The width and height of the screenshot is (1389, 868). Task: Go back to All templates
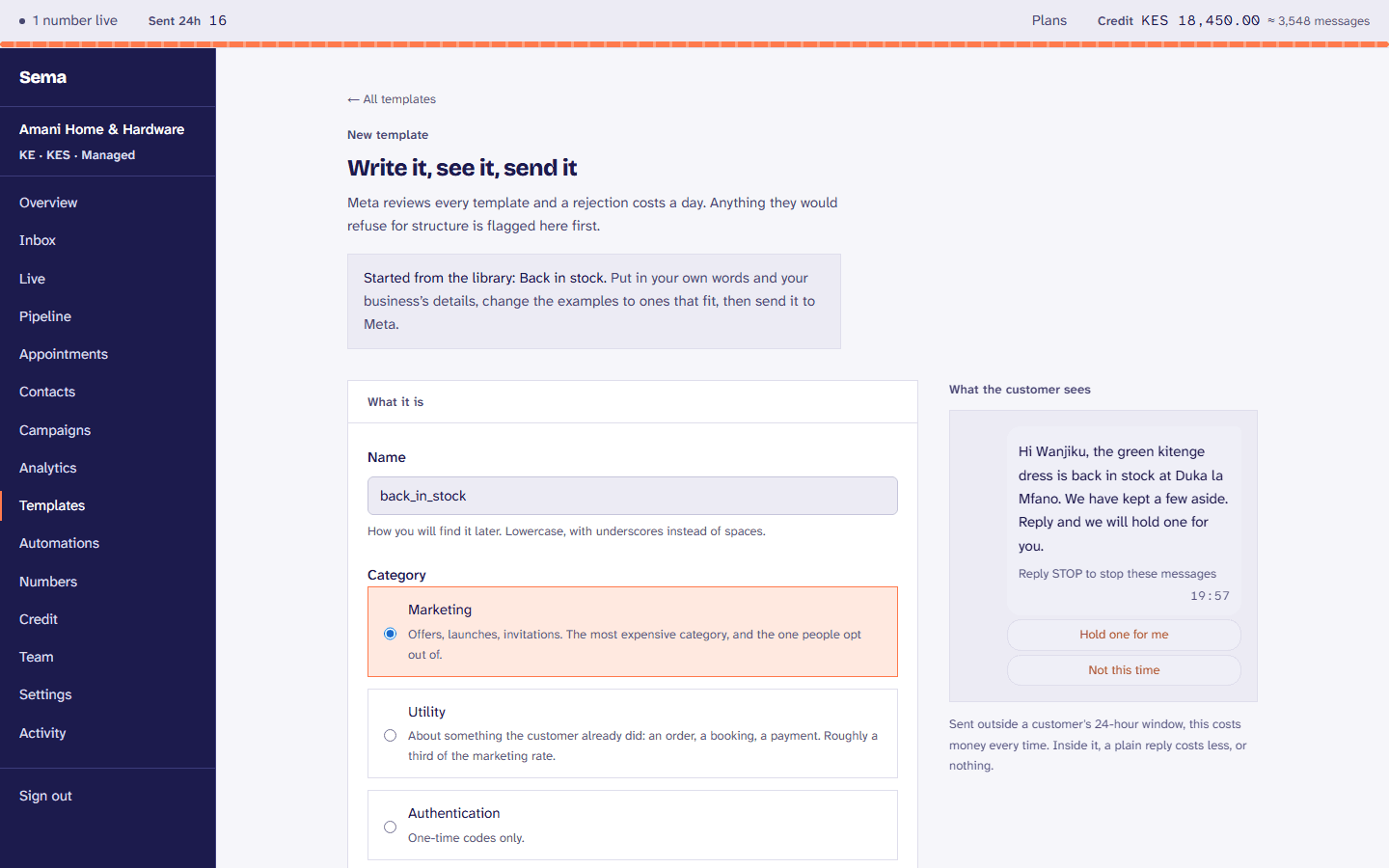point(392,99)
